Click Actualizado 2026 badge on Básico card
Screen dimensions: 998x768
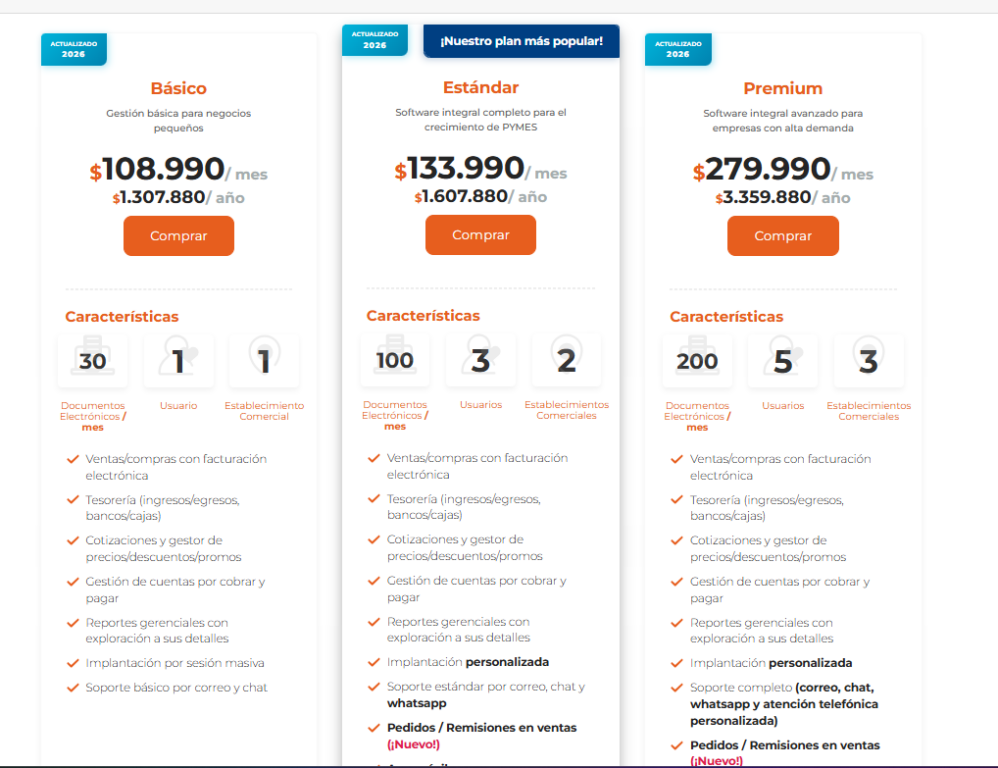coord(74,49)
